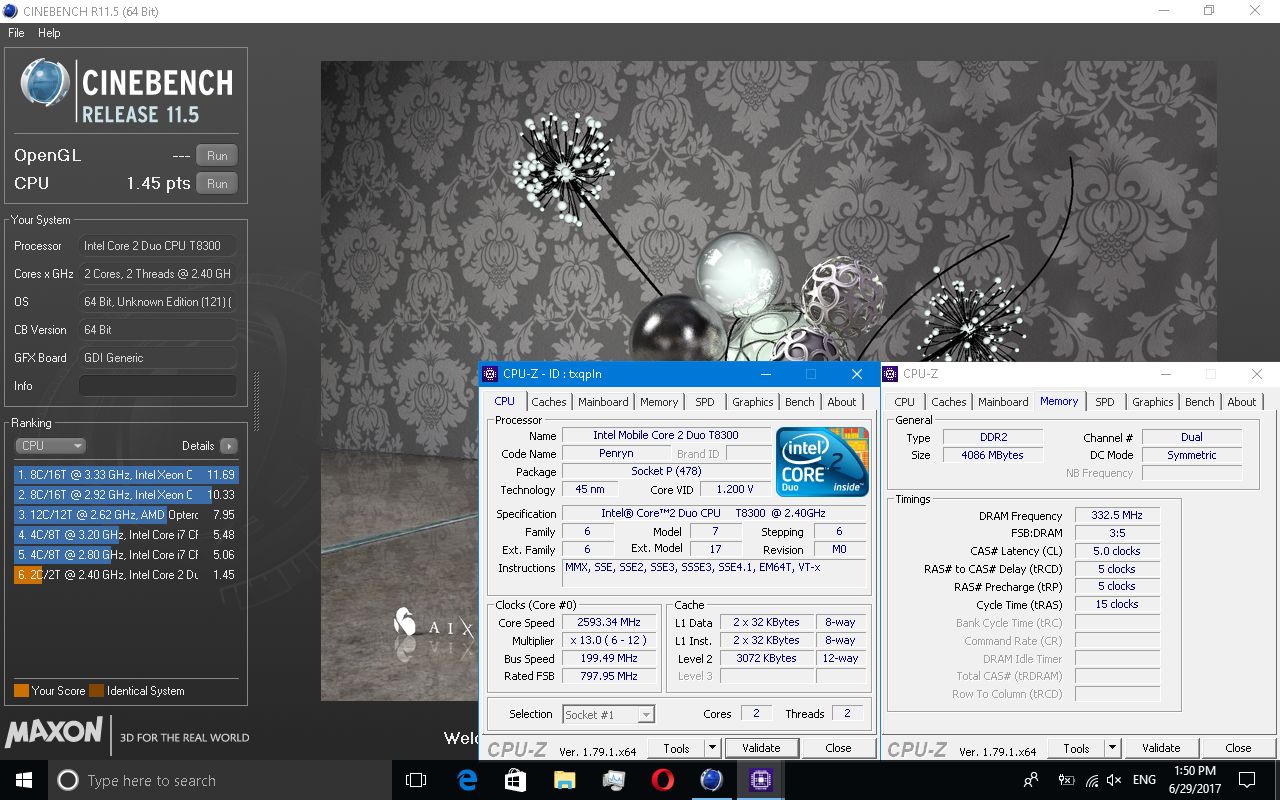The width and height of the screenshot is (1280, 800).
Task: Run the OpenGL benchmark
Action: (217, 155)
